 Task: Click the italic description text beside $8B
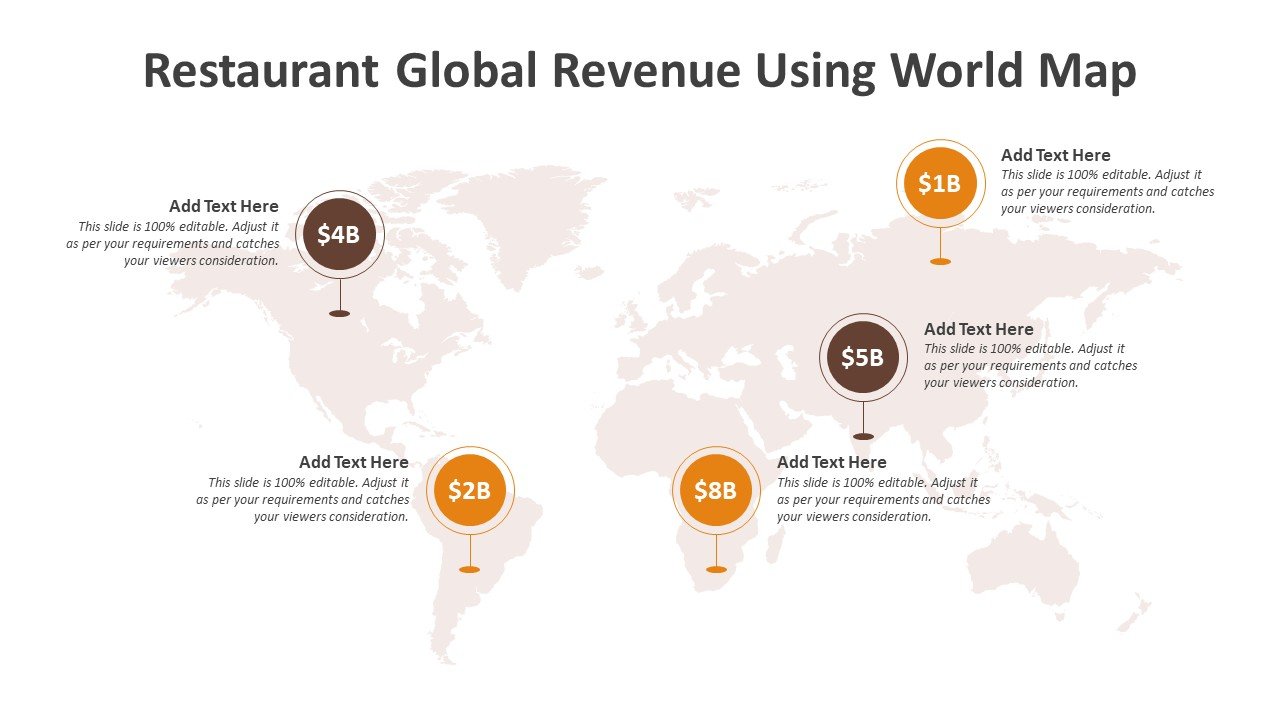coord(884,499)
